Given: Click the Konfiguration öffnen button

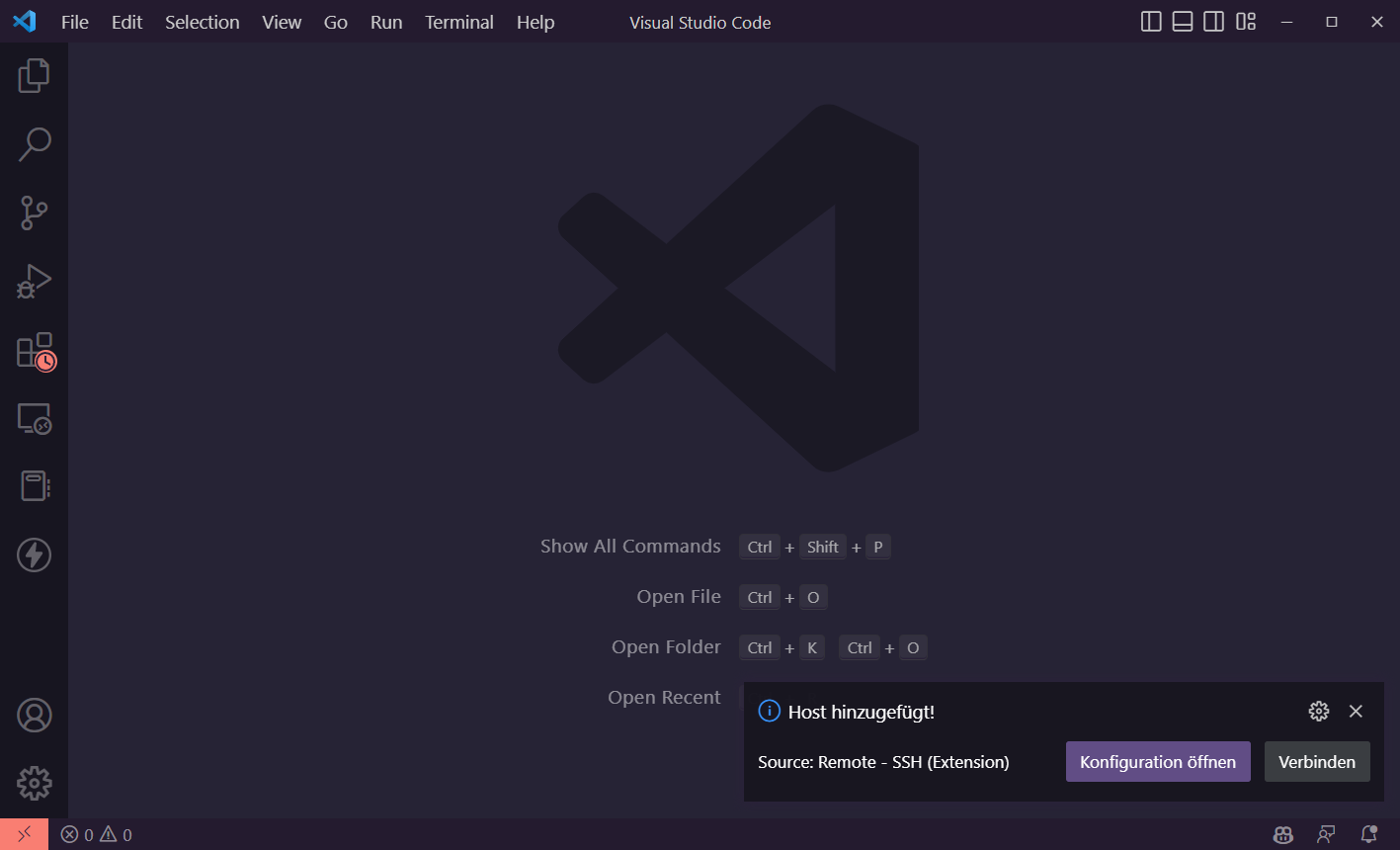Looking at the screenshot, I should pos(1157,762).
